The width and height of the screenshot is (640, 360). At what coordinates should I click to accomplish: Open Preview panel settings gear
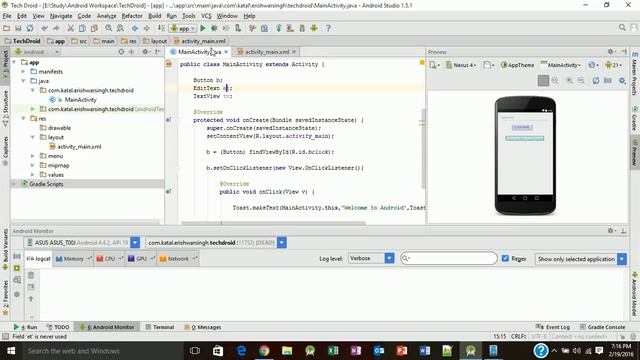[x=611, y=52]
